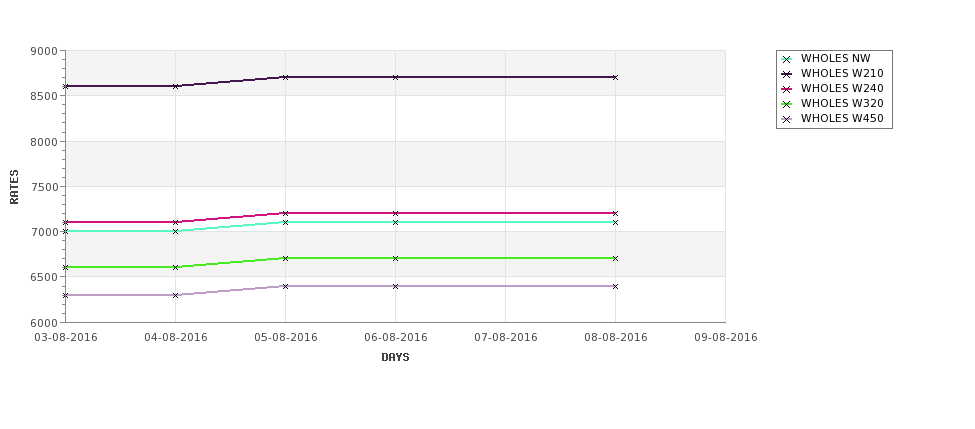
Task: Click the DAYS axis title
Action: point(395,358)
